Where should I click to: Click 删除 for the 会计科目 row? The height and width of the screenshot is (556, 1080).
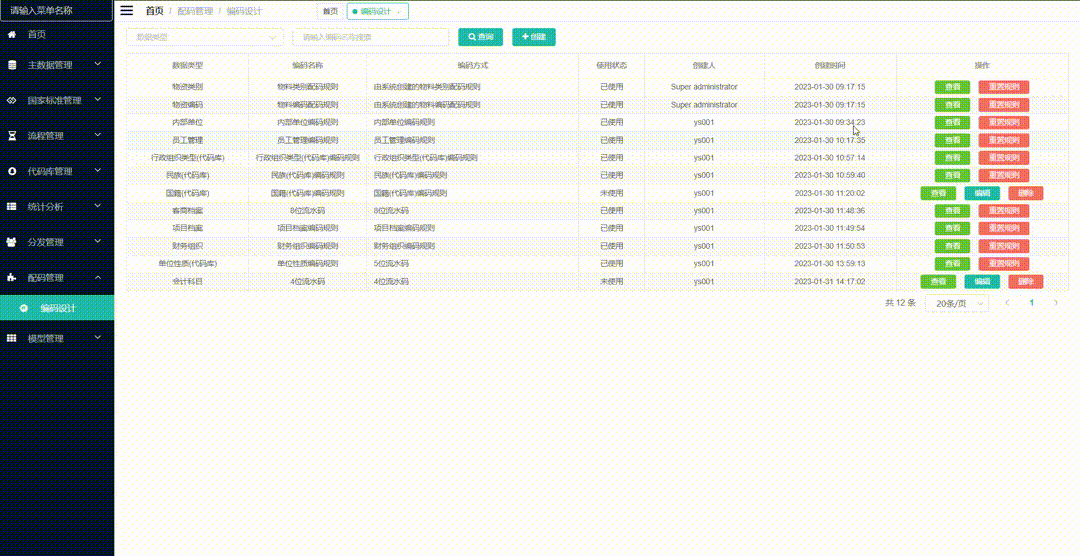[x=1025, y=282]
